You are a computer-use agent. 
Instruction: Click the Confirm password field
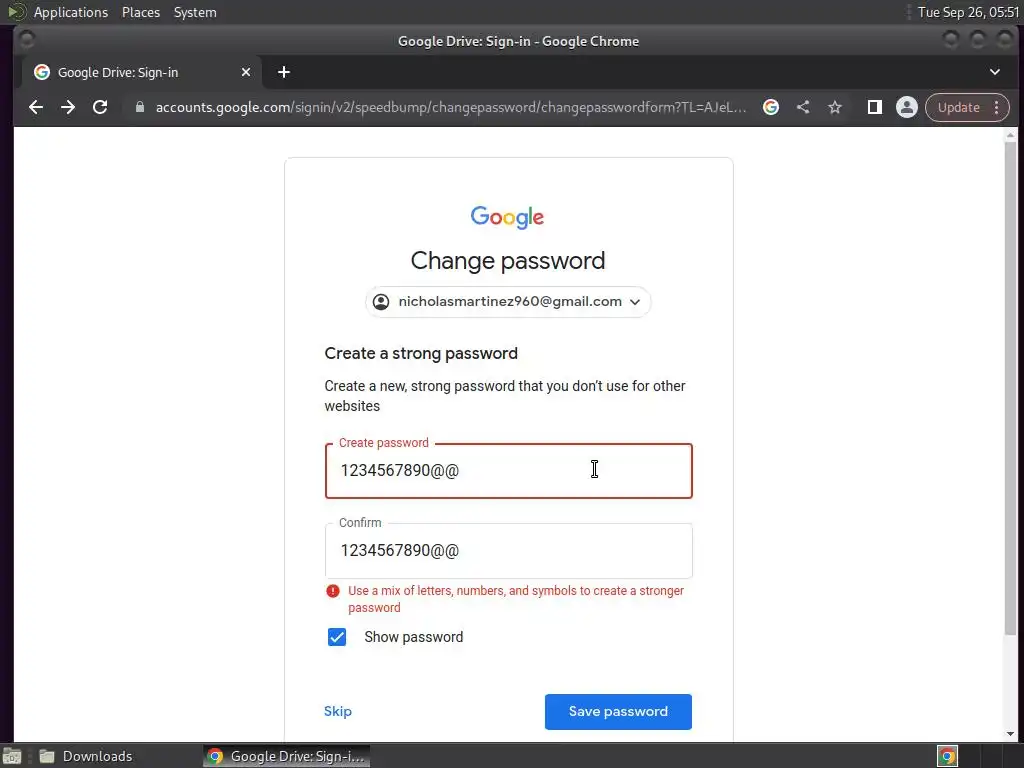point(509,551)
